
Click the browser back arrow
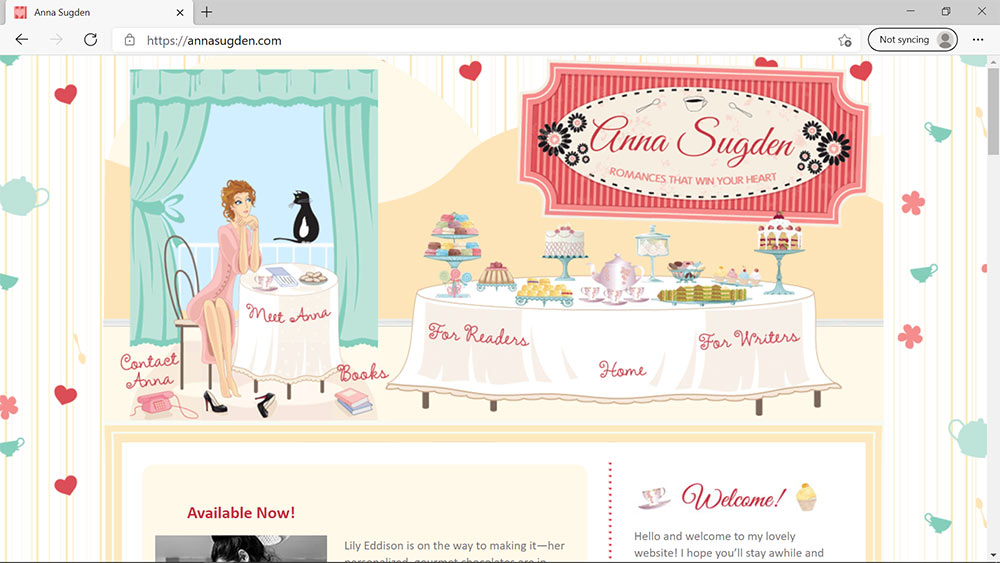[x=22, y=40]
